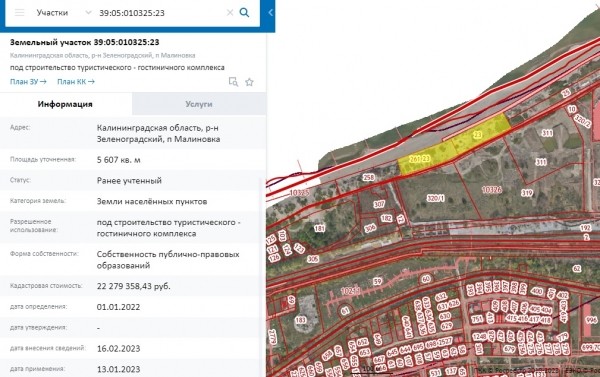This screenshot has height=377, width=600.
Task: Click the cadastral value 22 279 358,43 руб.
Action: click(x=134, y=286)
